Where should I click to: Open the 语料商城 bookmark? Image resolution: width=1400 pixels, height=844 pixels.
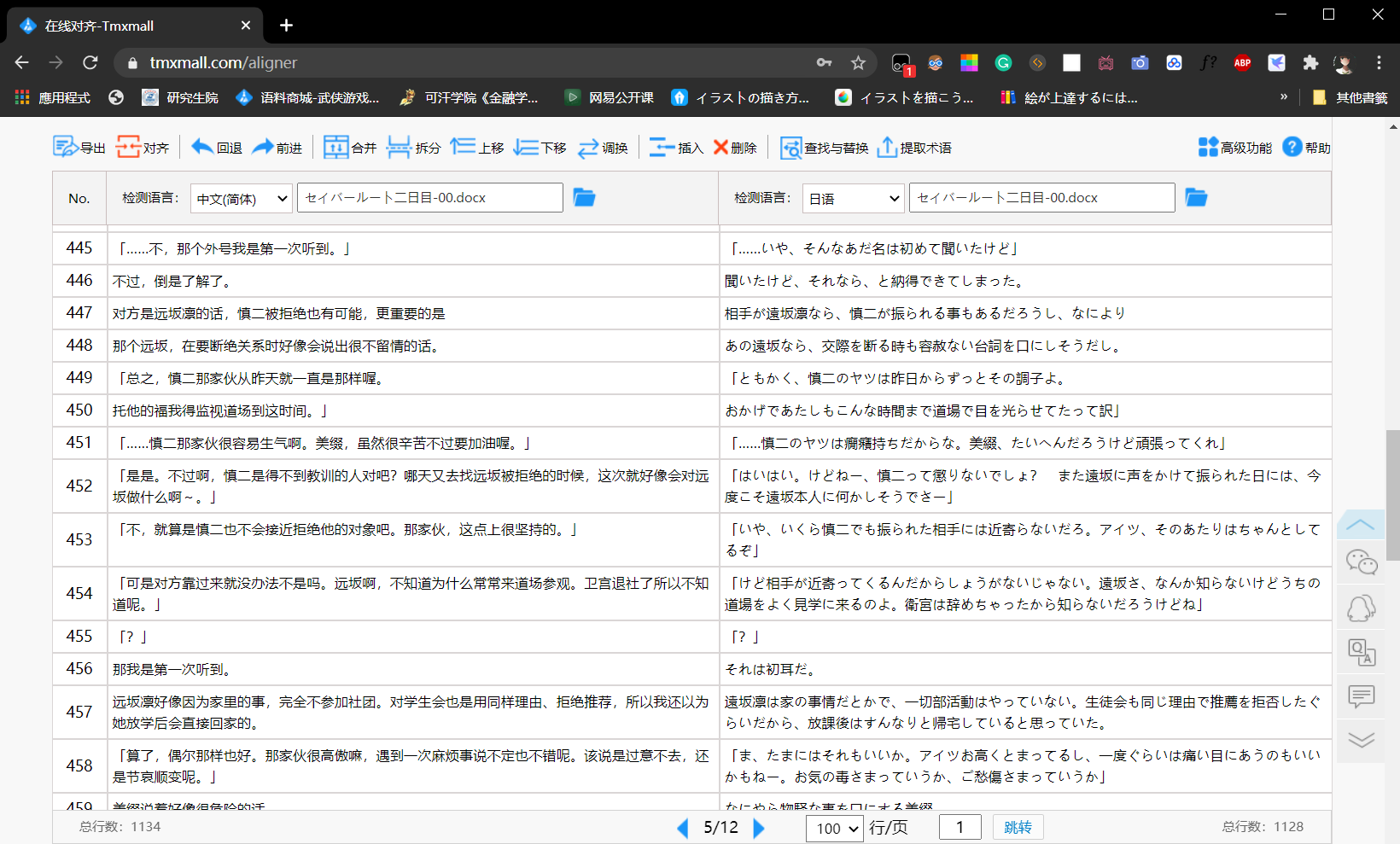coord(307,97)
